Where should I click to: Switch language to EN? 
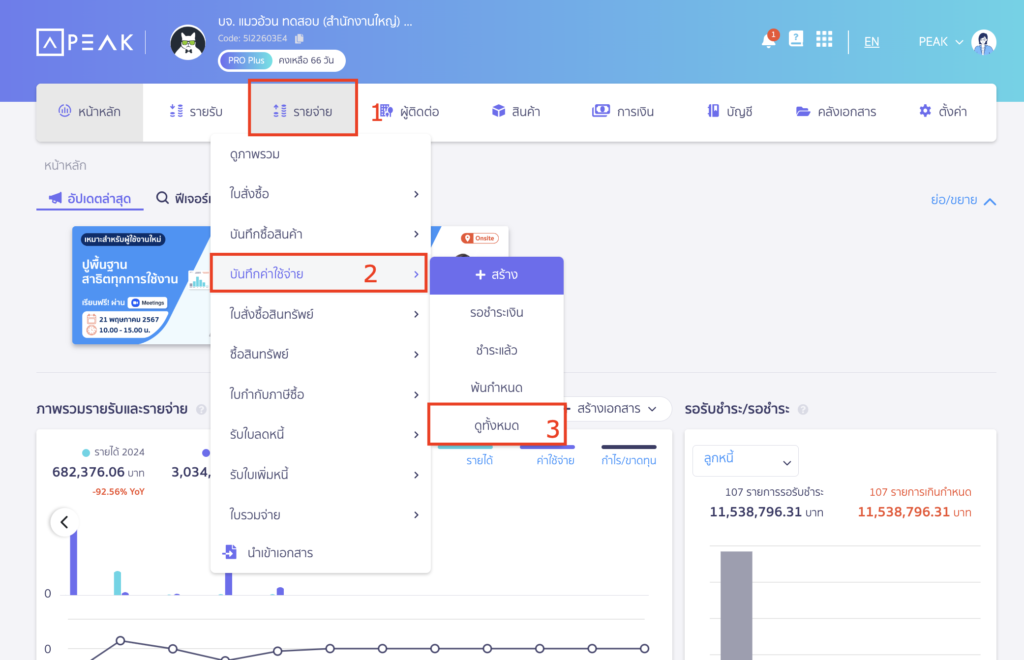[871, 42]
